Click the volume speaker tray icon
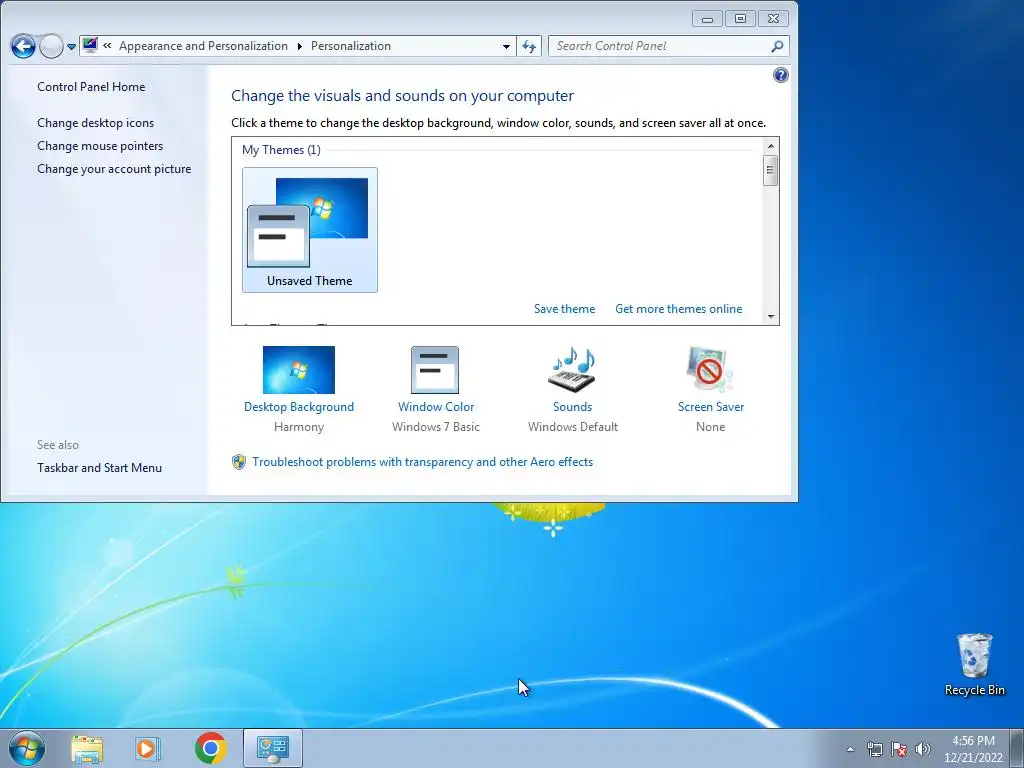This screenshot has width=1024, height=768. pyautogui.click(x=923, y=749)
